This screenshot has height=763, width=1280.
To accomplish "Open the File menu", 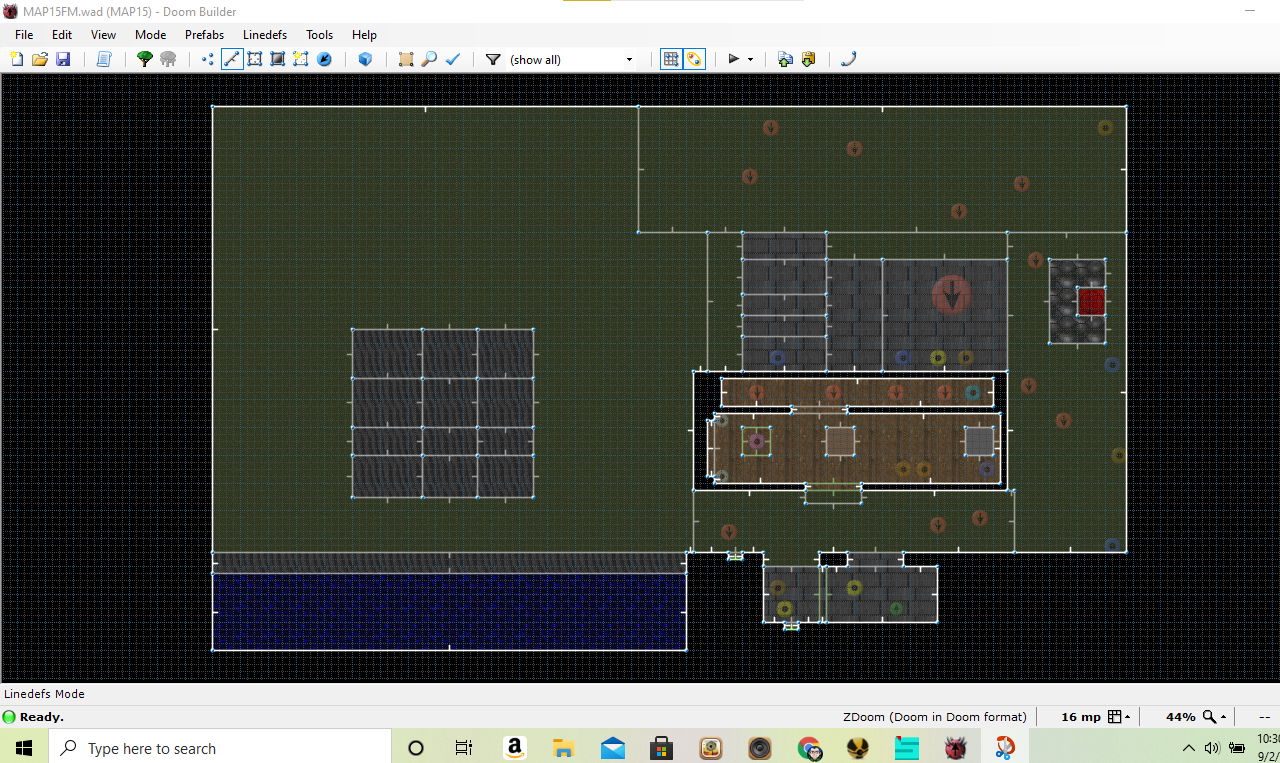I will tap(24, 34).
